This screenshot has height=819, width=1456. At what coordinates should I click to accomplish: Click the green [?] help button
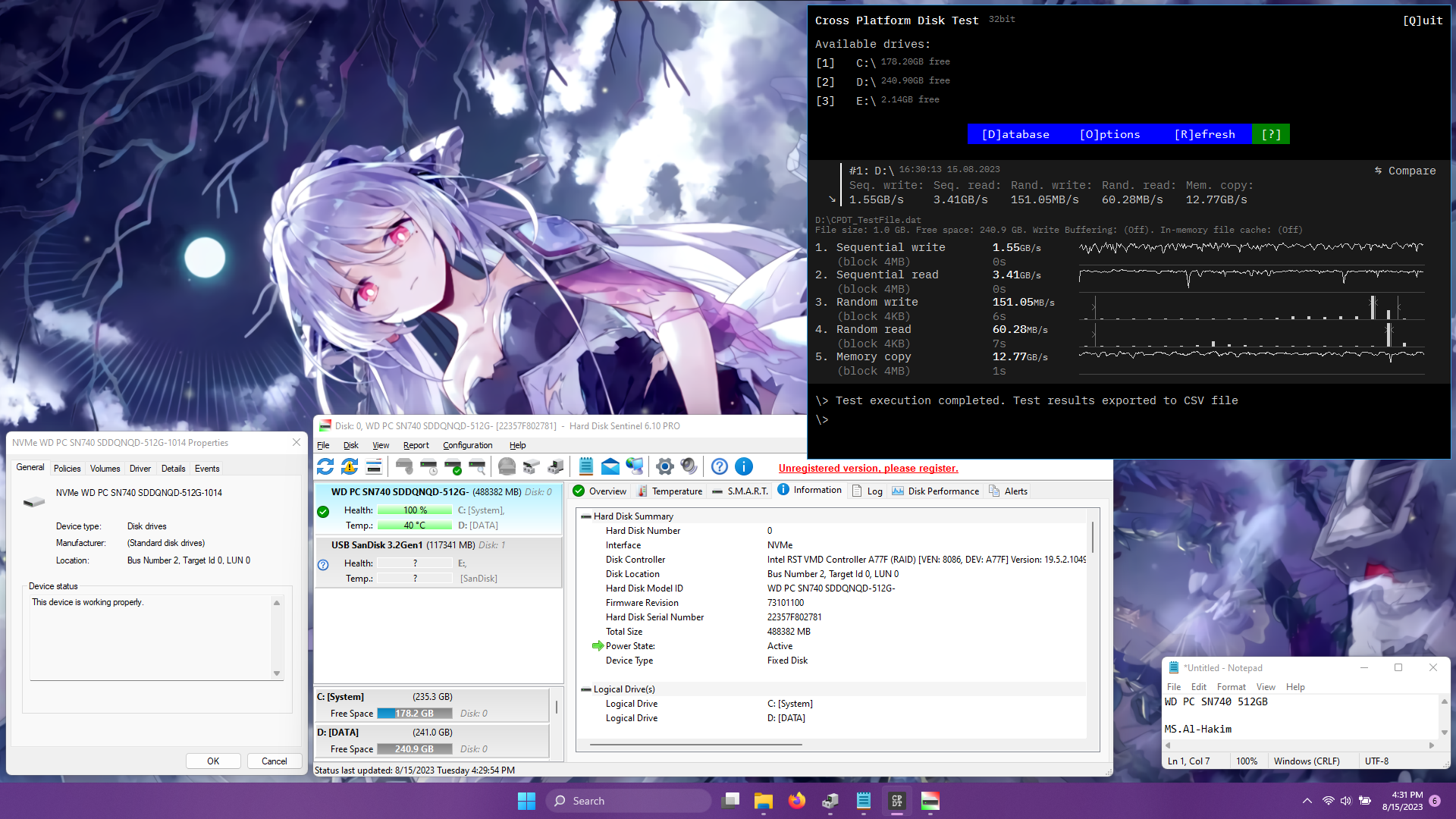(1271, 134)
